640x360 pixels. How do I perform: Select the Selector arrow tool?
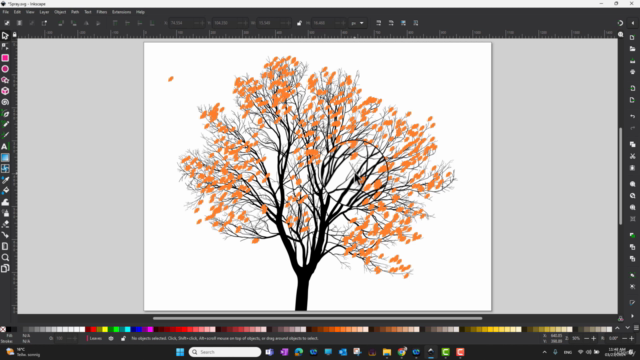pyautogui.click(x=5, y=36)
